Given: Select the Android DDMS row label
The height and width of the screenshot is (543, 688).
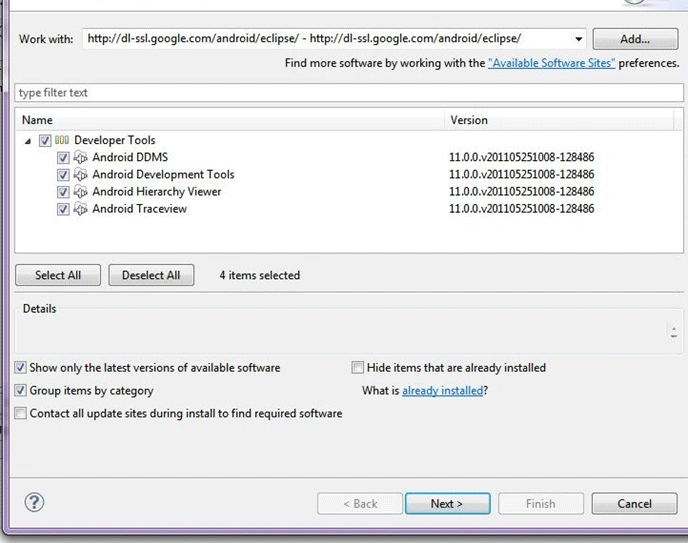Looking at the screenshot, I should click(130, 157).
